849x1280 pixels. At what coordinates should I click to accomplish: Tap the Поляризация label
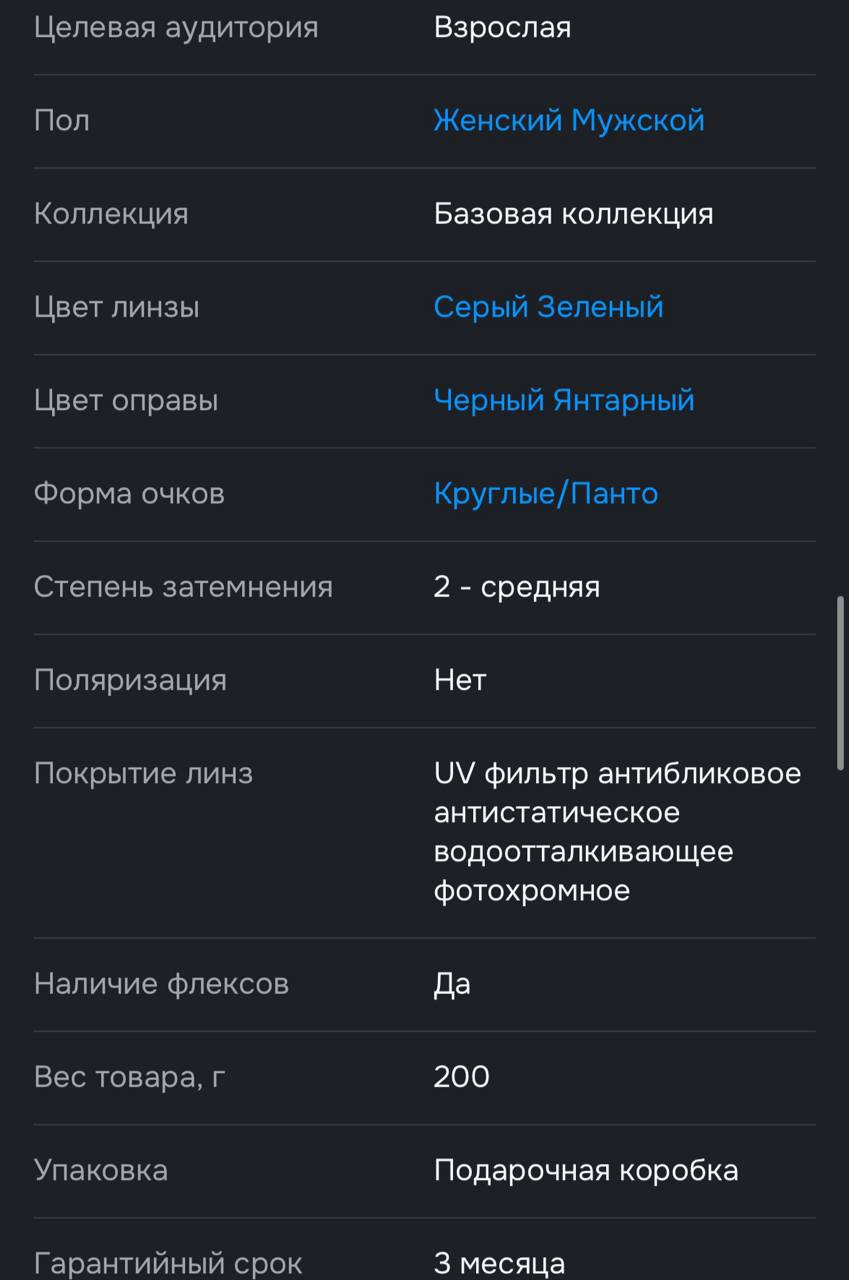tap(130, 680)
